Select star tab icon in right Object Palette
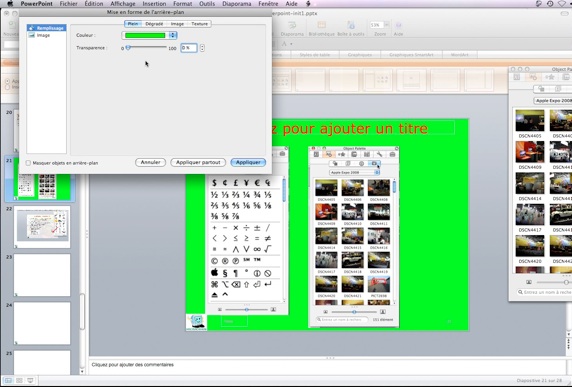The width and height of the screenshot is (572, 387). 550,77
